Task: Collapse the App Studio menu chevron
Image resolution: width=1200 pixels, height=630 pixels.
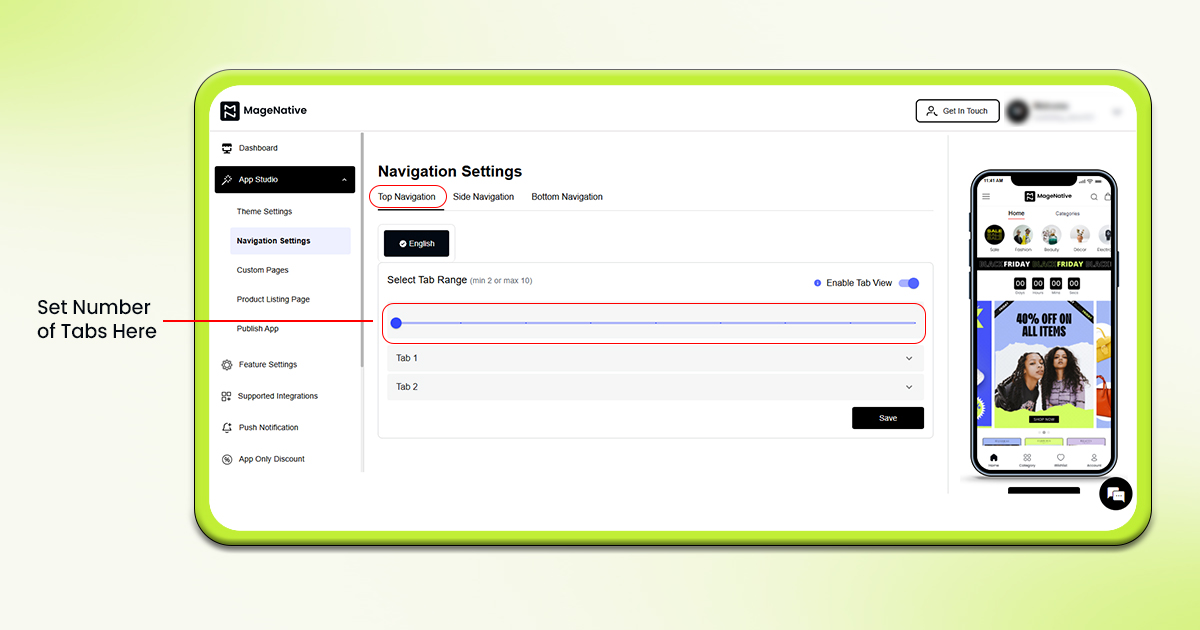Action: pyautogui.click(x=345, y=180)
